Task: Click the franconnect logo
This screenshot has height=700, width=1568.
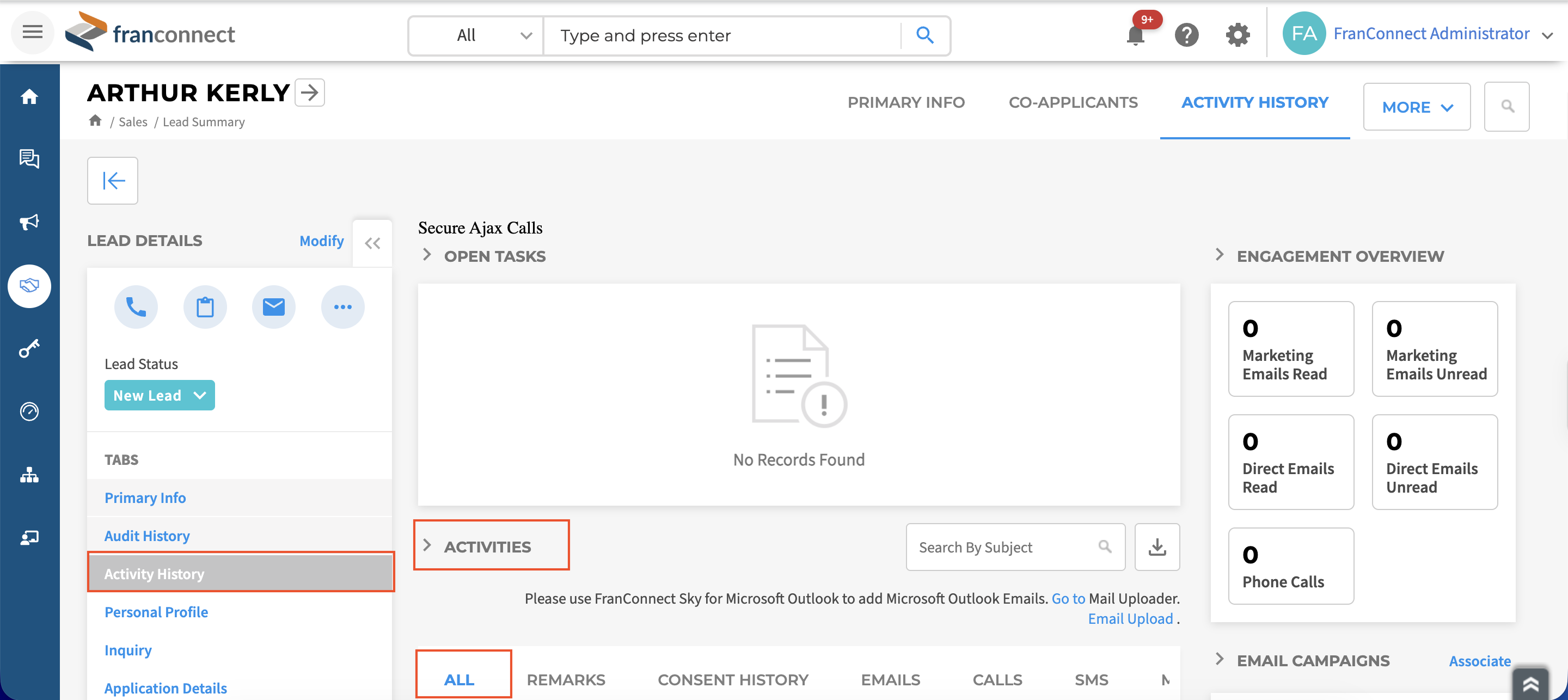Action: pyautogui.click(x=150, y=33)
